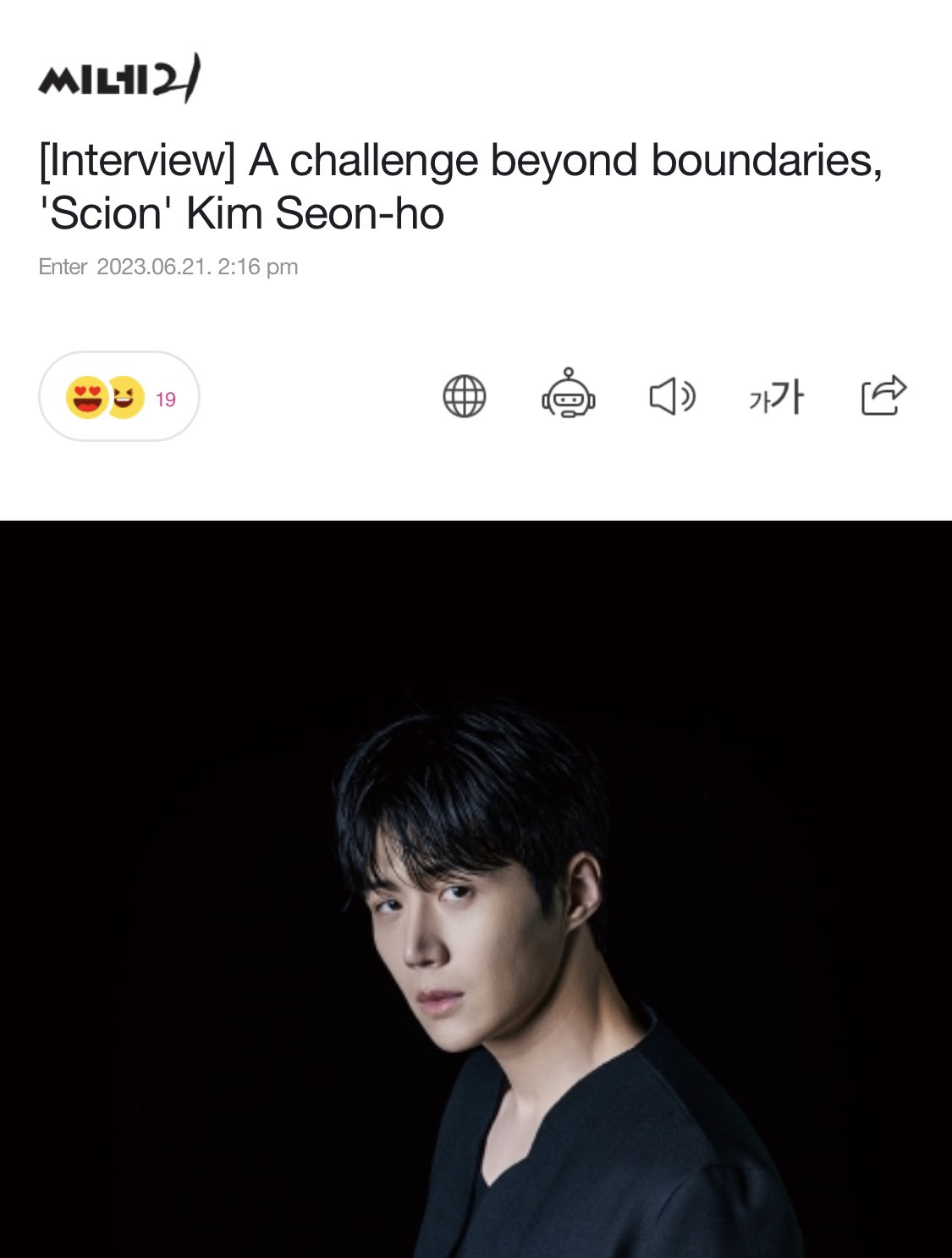Share the article using the share icon

point(883,395)
